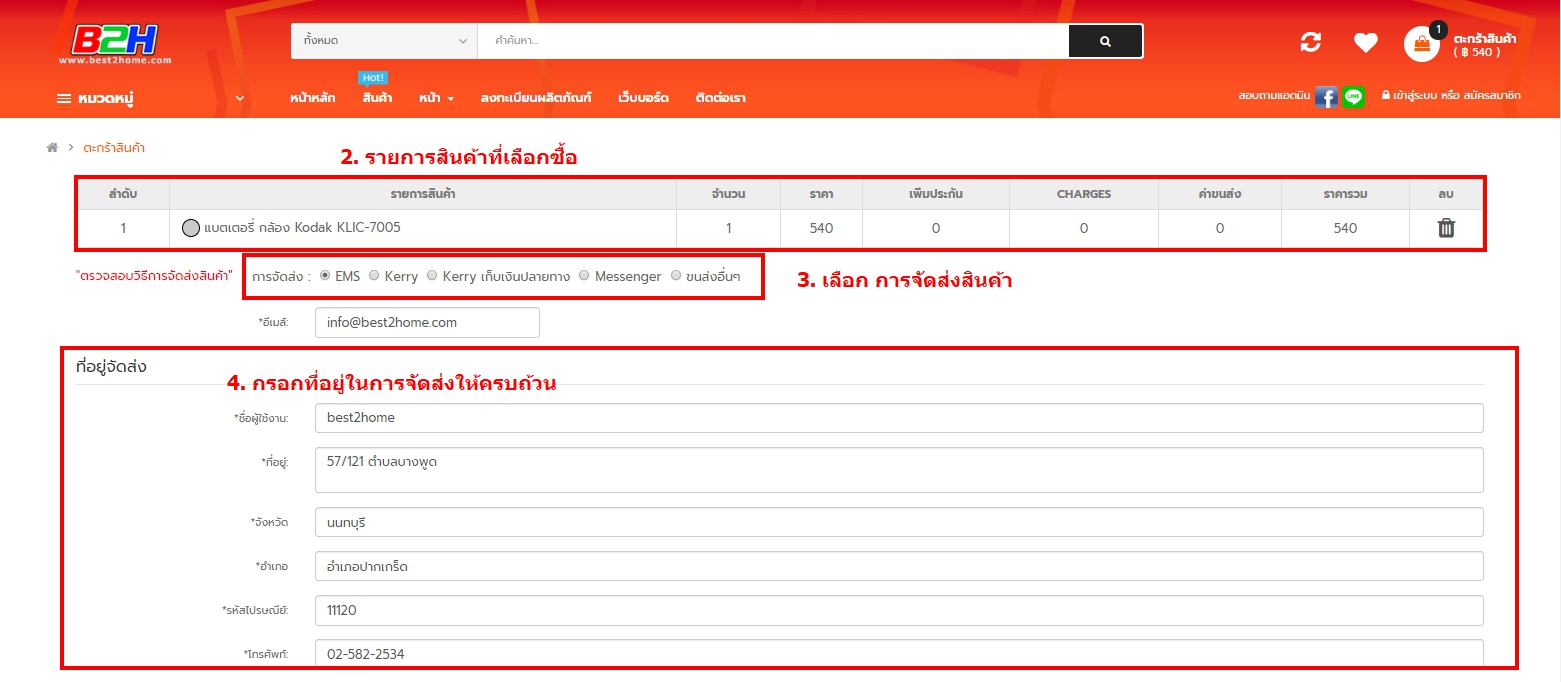Click the username field with best2home

899,418
